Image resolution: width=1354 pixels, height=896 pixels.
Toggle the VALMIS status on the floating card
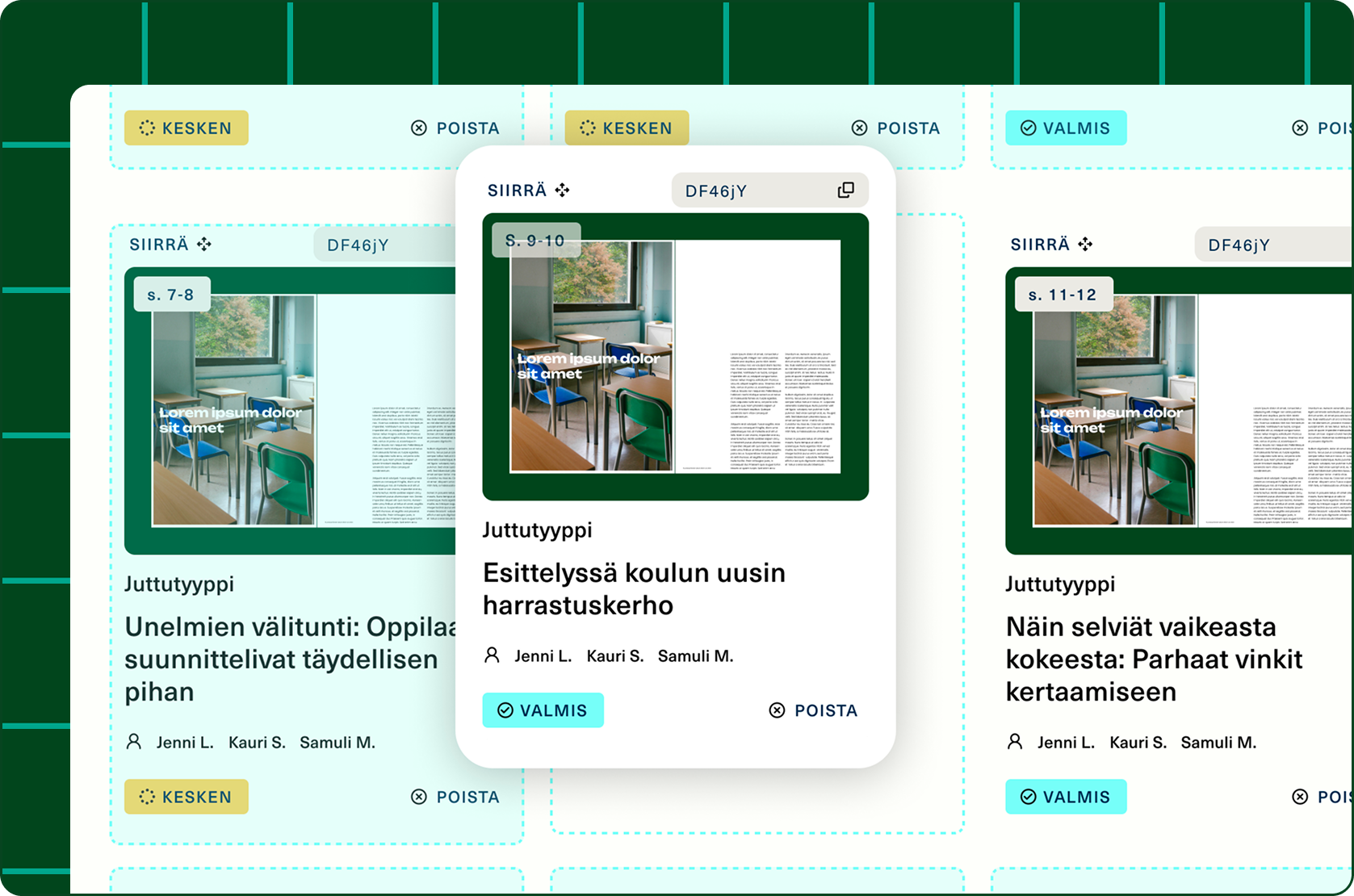[543, 710]
